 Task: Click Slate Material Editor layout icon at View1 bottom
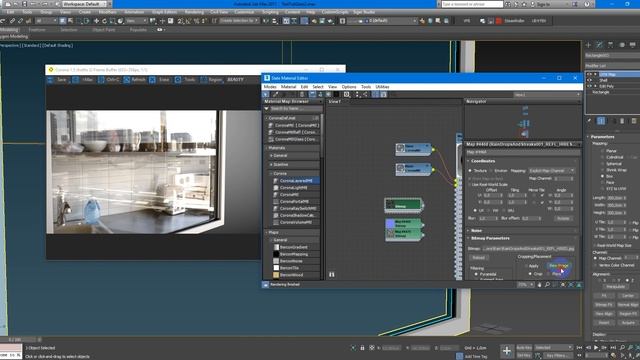[x=331, y=275]
